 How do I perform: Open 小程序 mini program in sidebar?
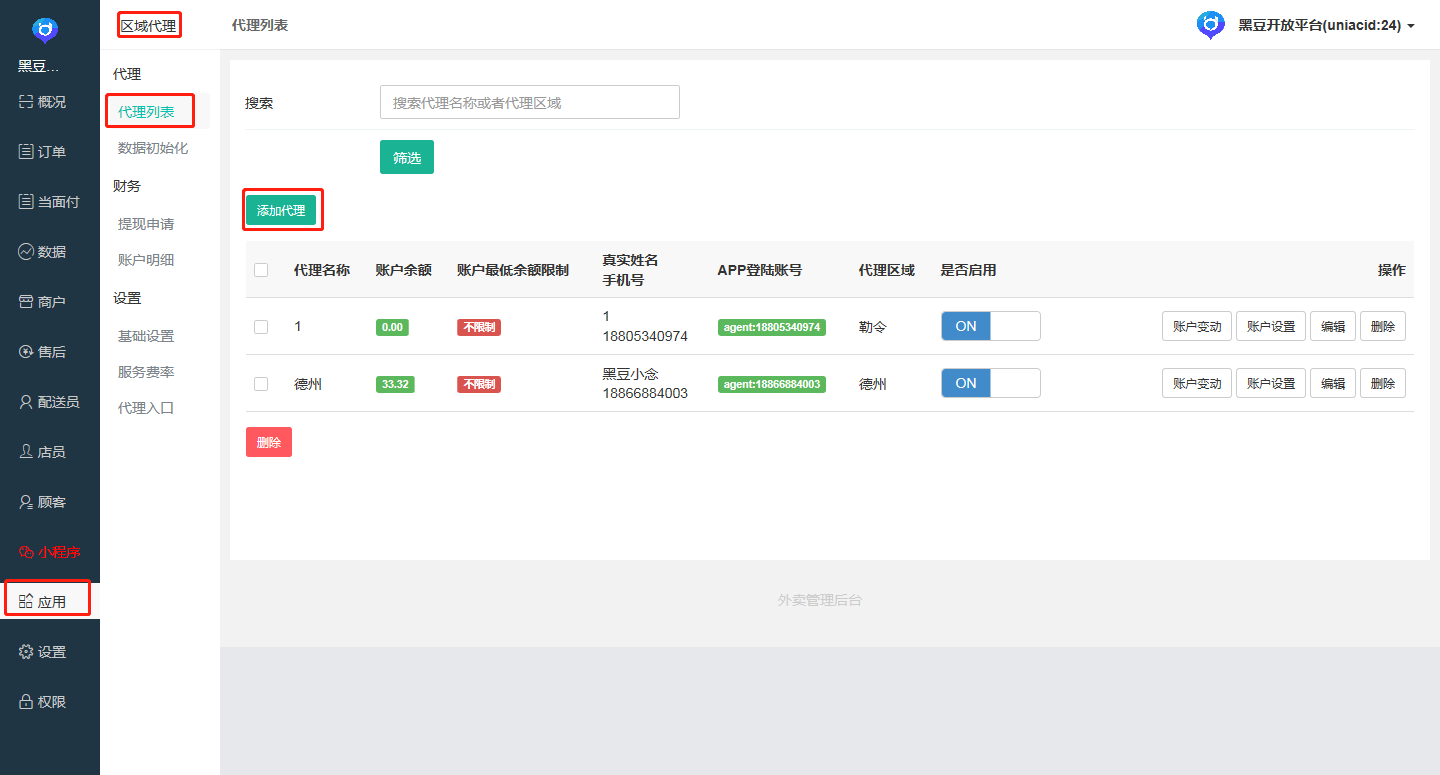coord(49,552)
